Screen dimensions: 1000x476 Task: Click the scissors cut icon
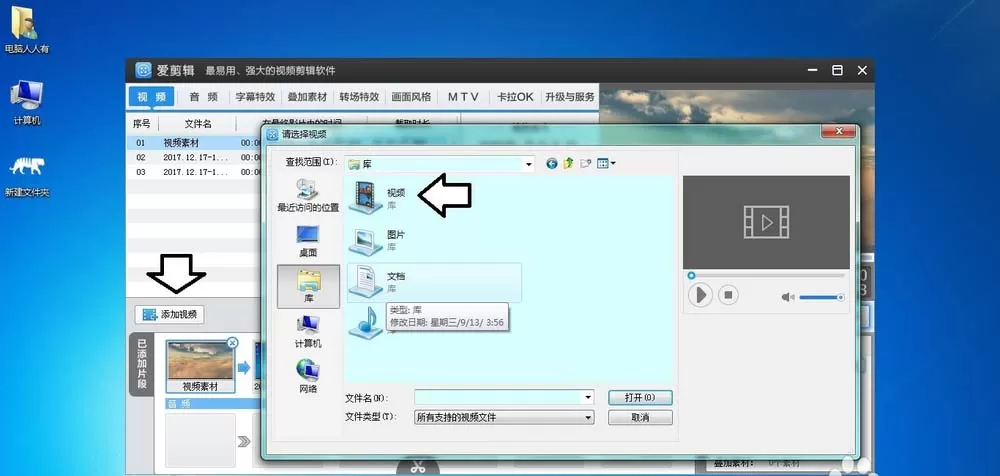418,468
